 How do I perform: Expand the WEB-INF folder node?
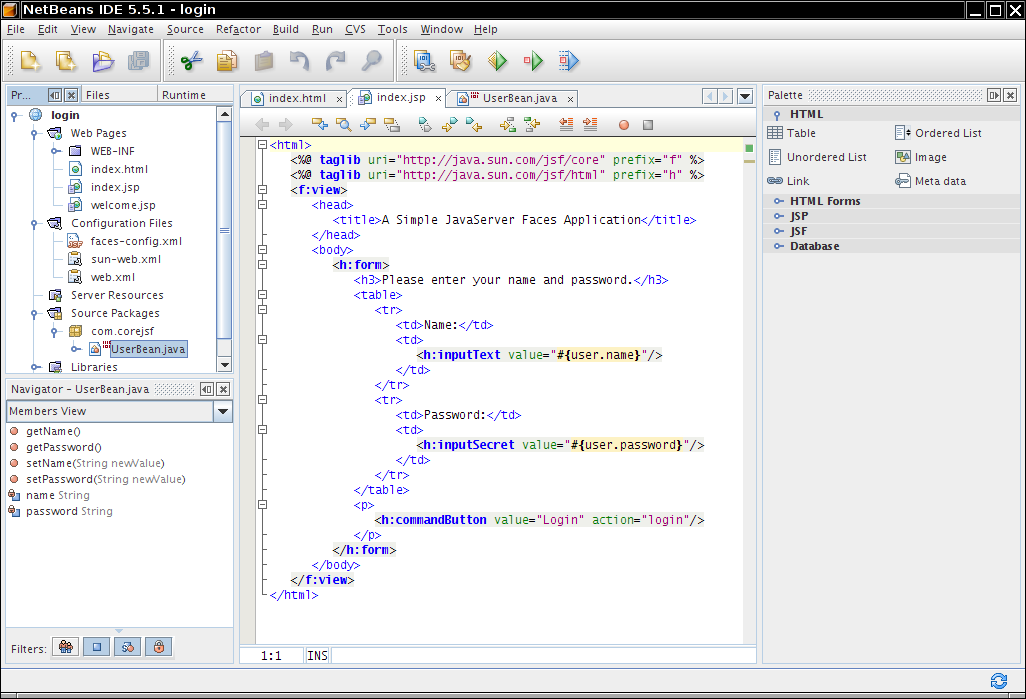tap(56, 151)
